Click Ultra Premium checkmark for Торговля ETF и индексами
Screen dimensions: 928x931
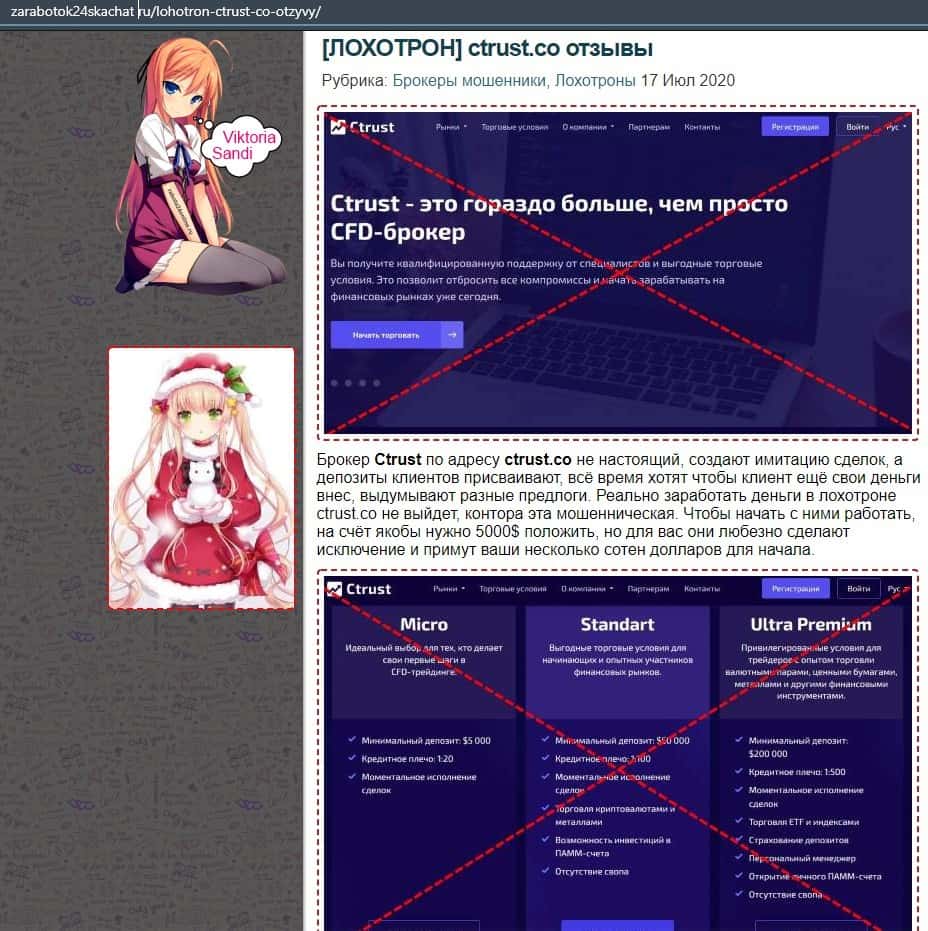[739, 821]
